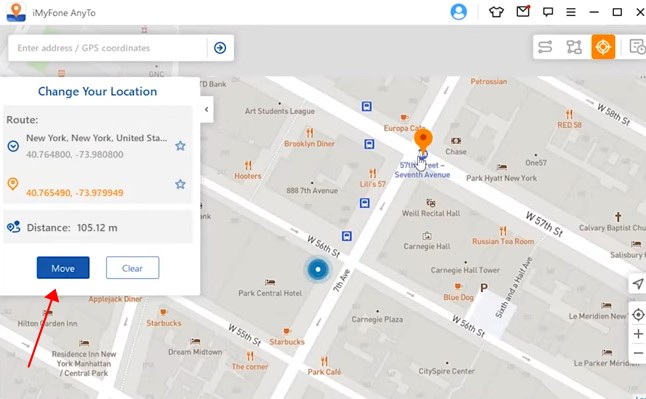The height and width of the screenshot is (399, 646).
Task: Click the iMyFone AnyTo app logo
Action: [16, 12]
